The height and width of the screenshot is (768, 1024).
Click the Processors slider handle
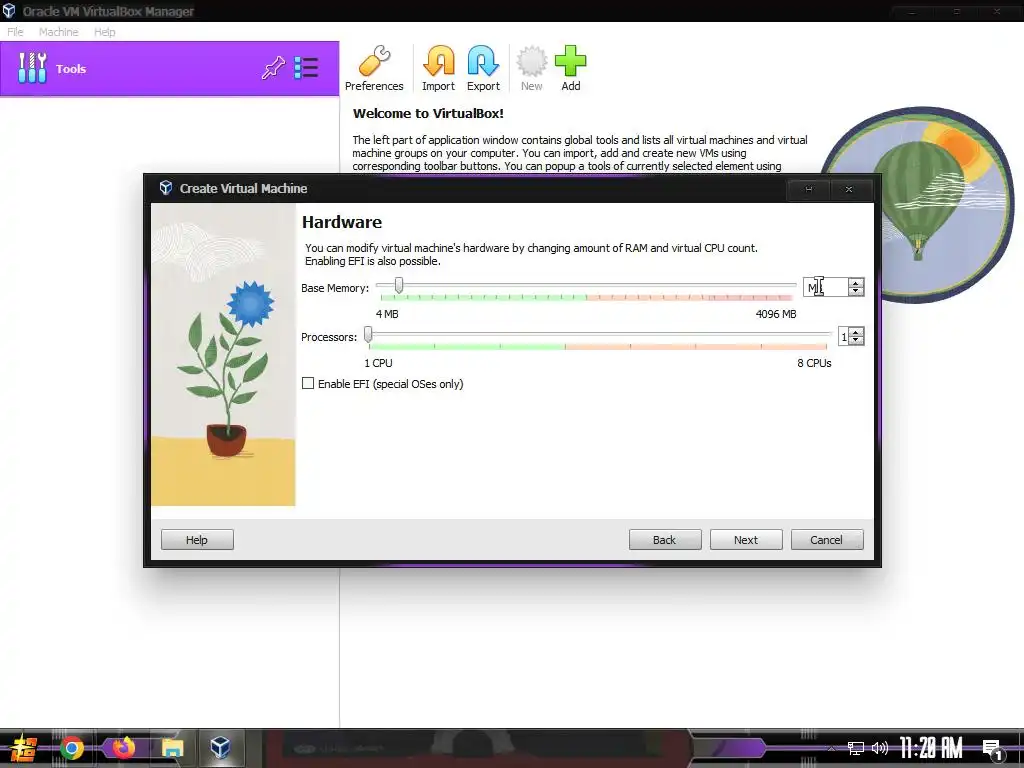point(368,334)
